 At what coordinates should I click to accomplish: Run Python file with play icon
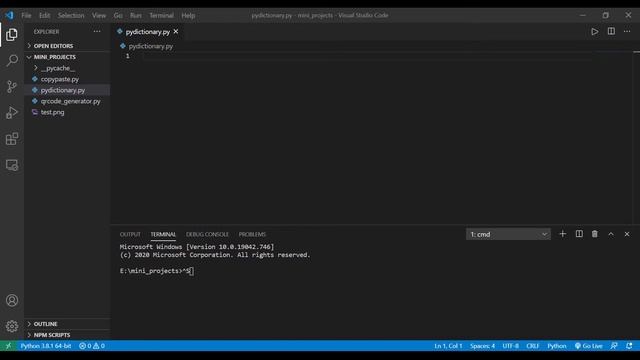pos(595,31)
